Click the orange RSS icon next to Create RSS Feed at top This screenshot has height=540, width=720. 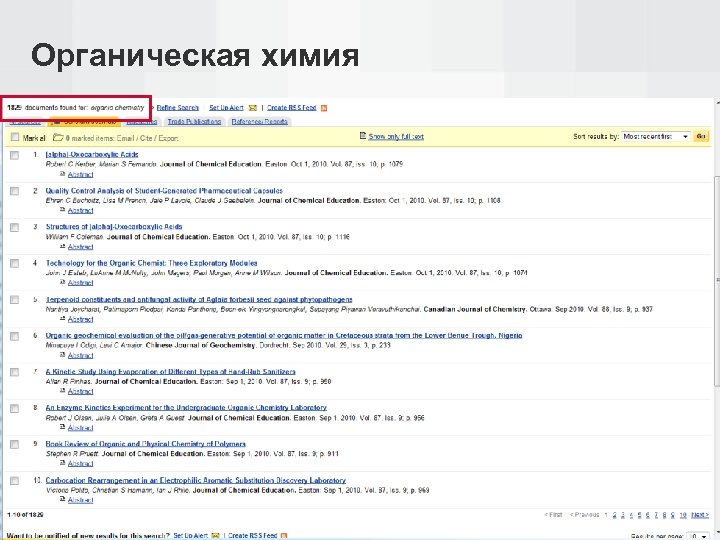click(x=324, y=108)
